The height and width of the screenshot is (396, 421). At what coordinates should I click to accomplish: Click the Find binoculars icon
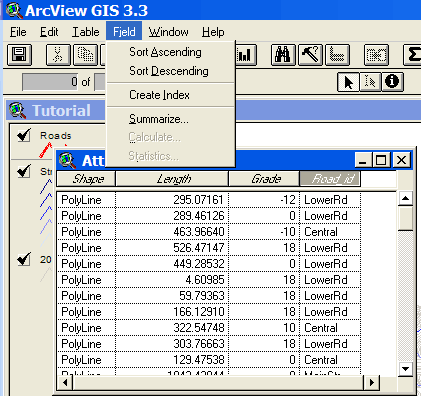pyautogui.click(x=283, y=55)
